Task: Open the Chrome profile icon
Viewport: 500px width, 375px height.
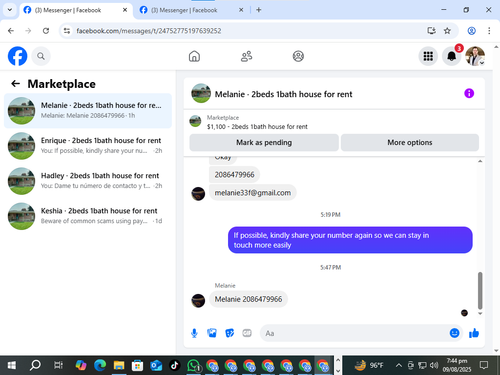Action: tap(471, 31)
